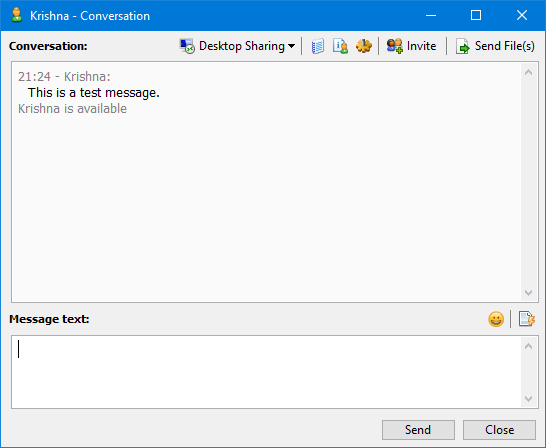Image resolution: width=546 pixels, height=448 pixels.
Task: Click the Close button at bottom
Action: coord(499,430)
